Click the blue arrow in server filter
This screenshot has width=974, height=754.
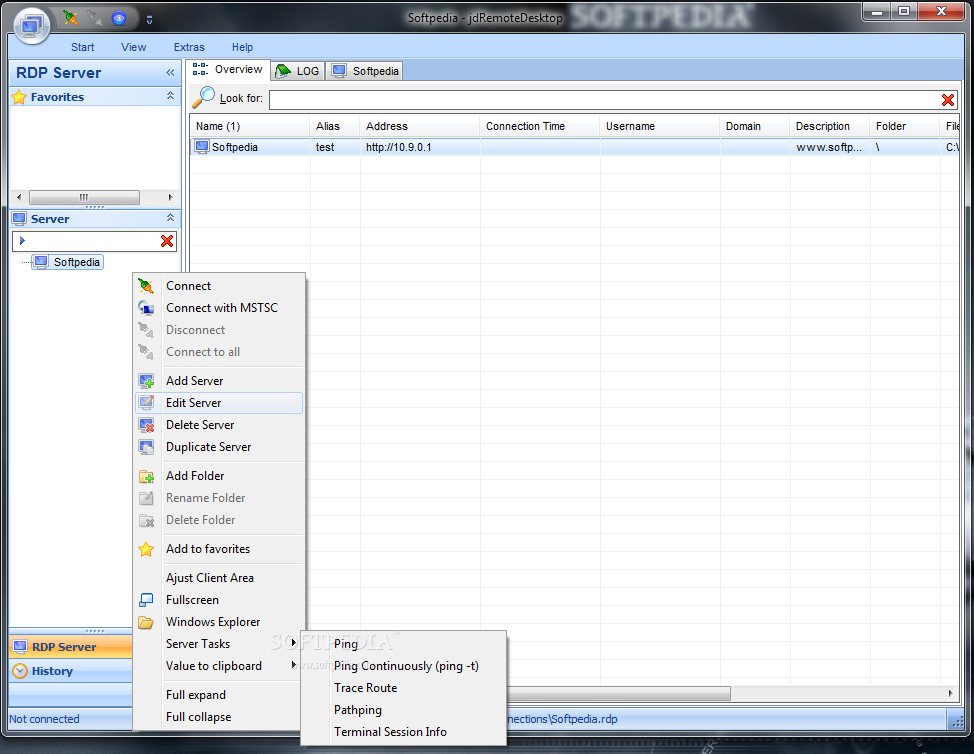(x=22, y=240)
